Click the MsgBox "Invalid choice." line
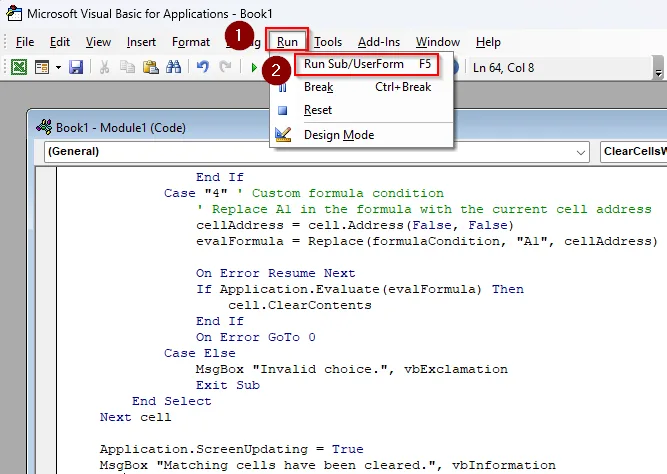This screenshot has width=667, height=474. click(x=352, y=369)
